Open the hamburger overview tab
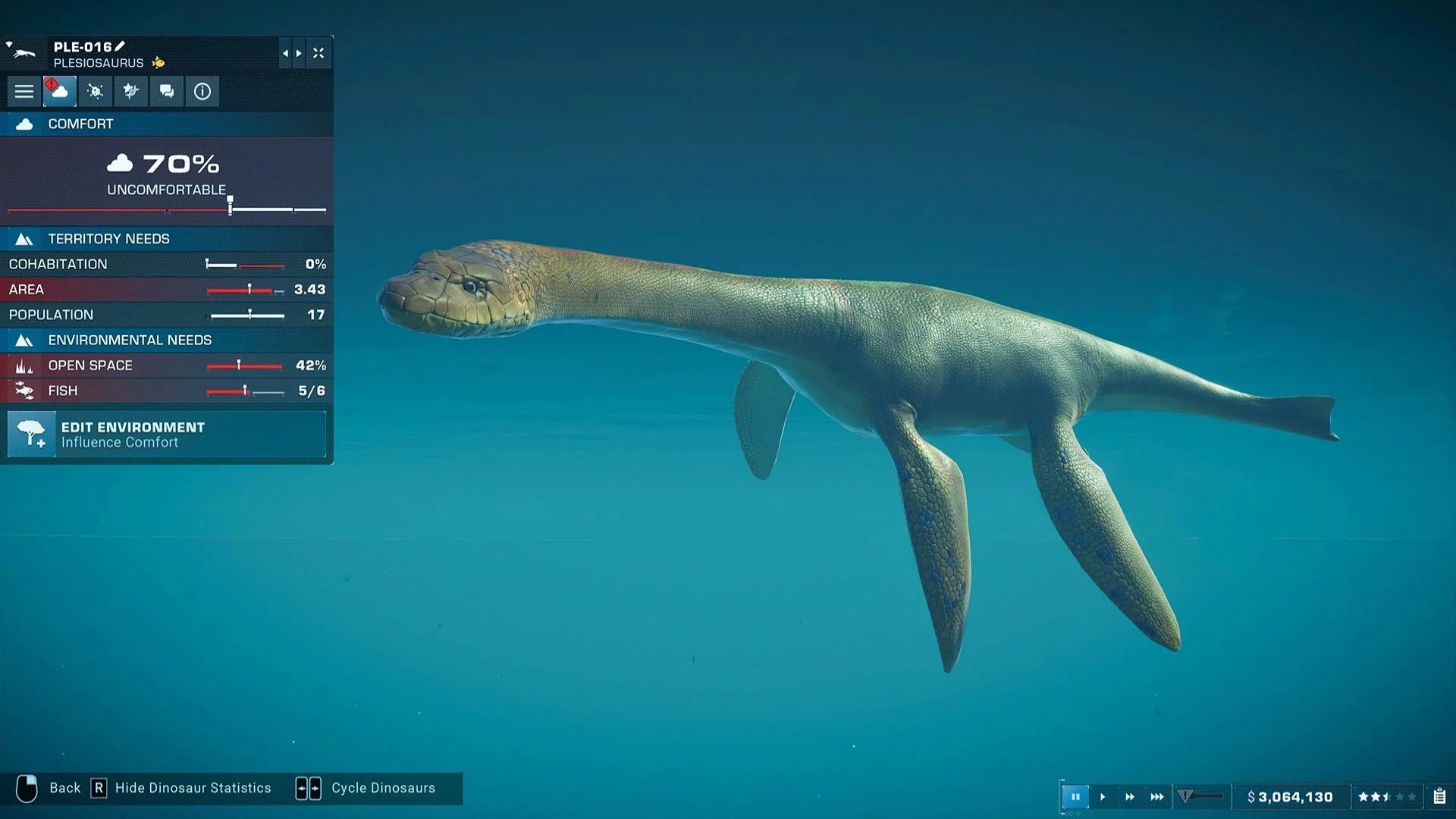The height and width of the screenshot is (819, 1456). (24, 92)
